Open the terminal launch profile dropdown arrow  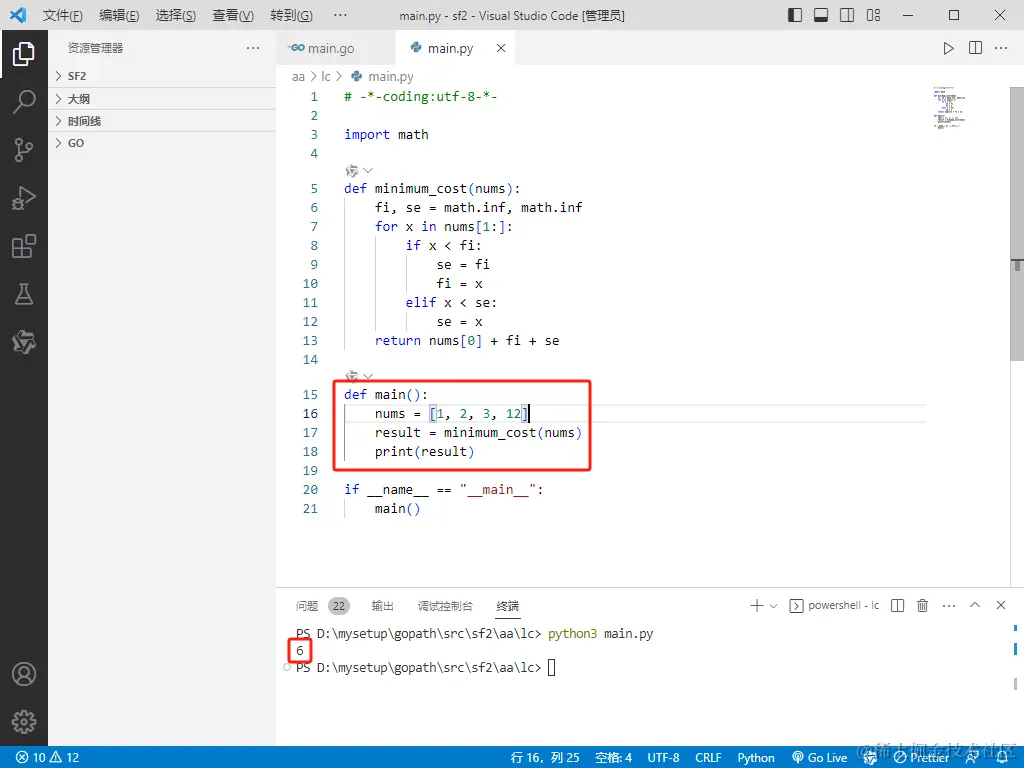point(773,606)
